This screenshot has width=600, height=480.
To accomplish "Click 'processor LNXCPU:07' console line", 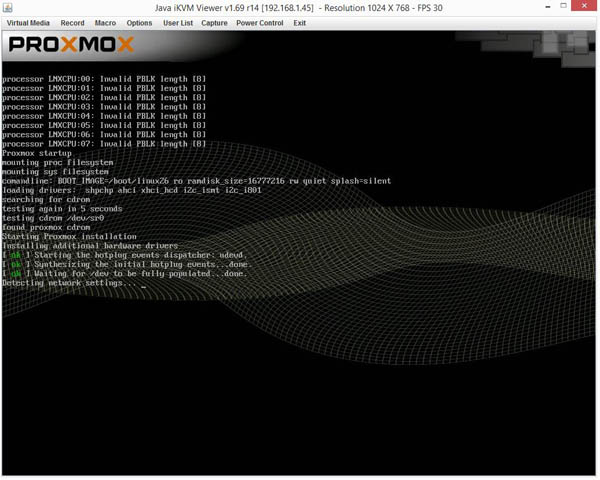I will (104, 144).
